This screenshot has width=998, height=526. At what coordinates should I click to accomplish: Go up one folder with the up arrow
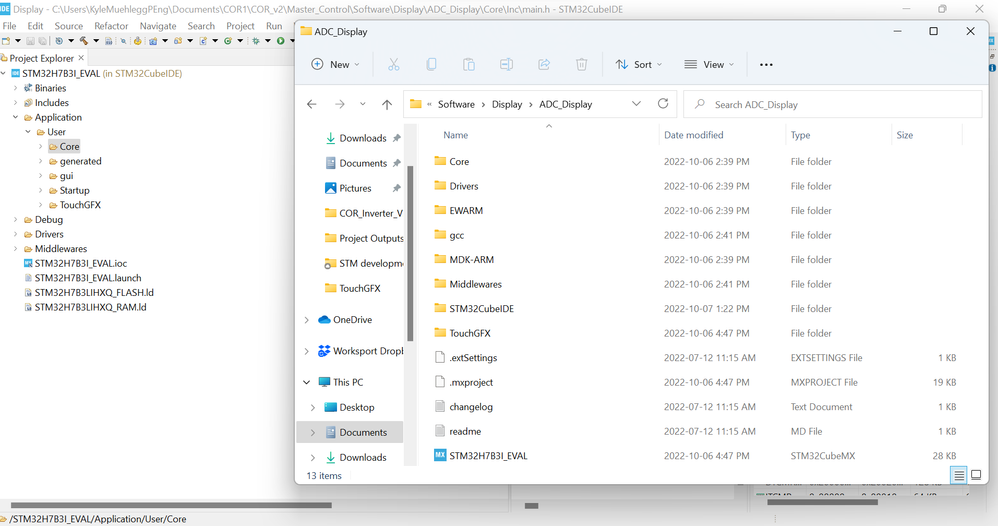[386, 104]
